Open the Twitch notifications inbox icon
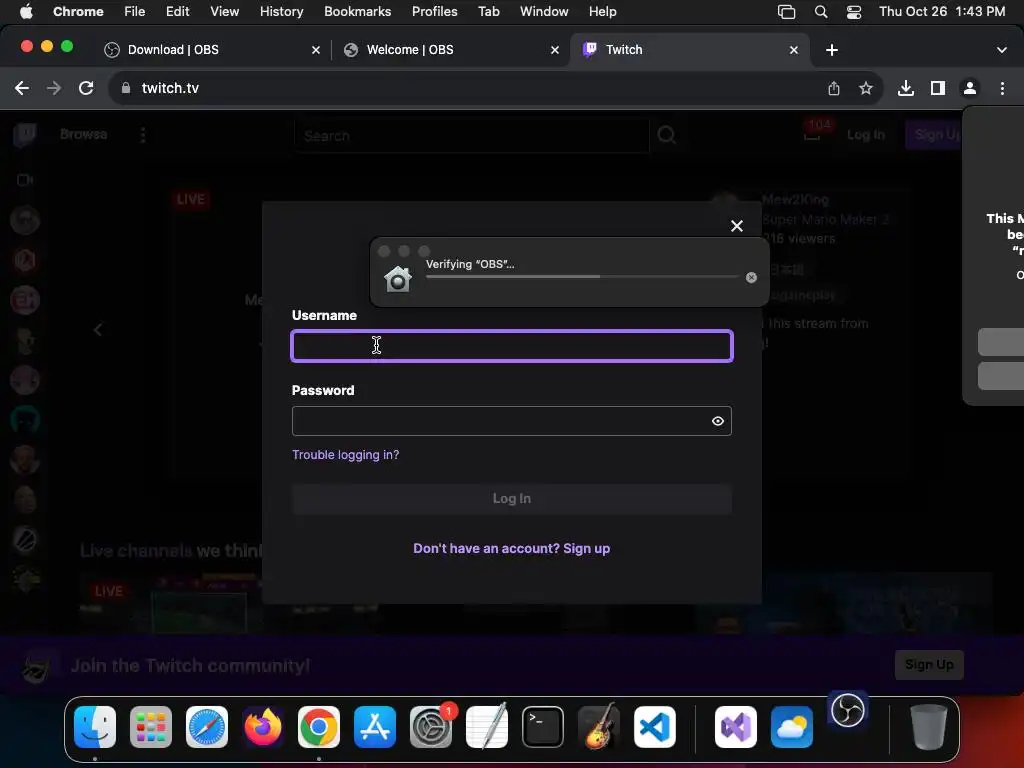This screenshot has height=768, width=1024. point(812,135)
